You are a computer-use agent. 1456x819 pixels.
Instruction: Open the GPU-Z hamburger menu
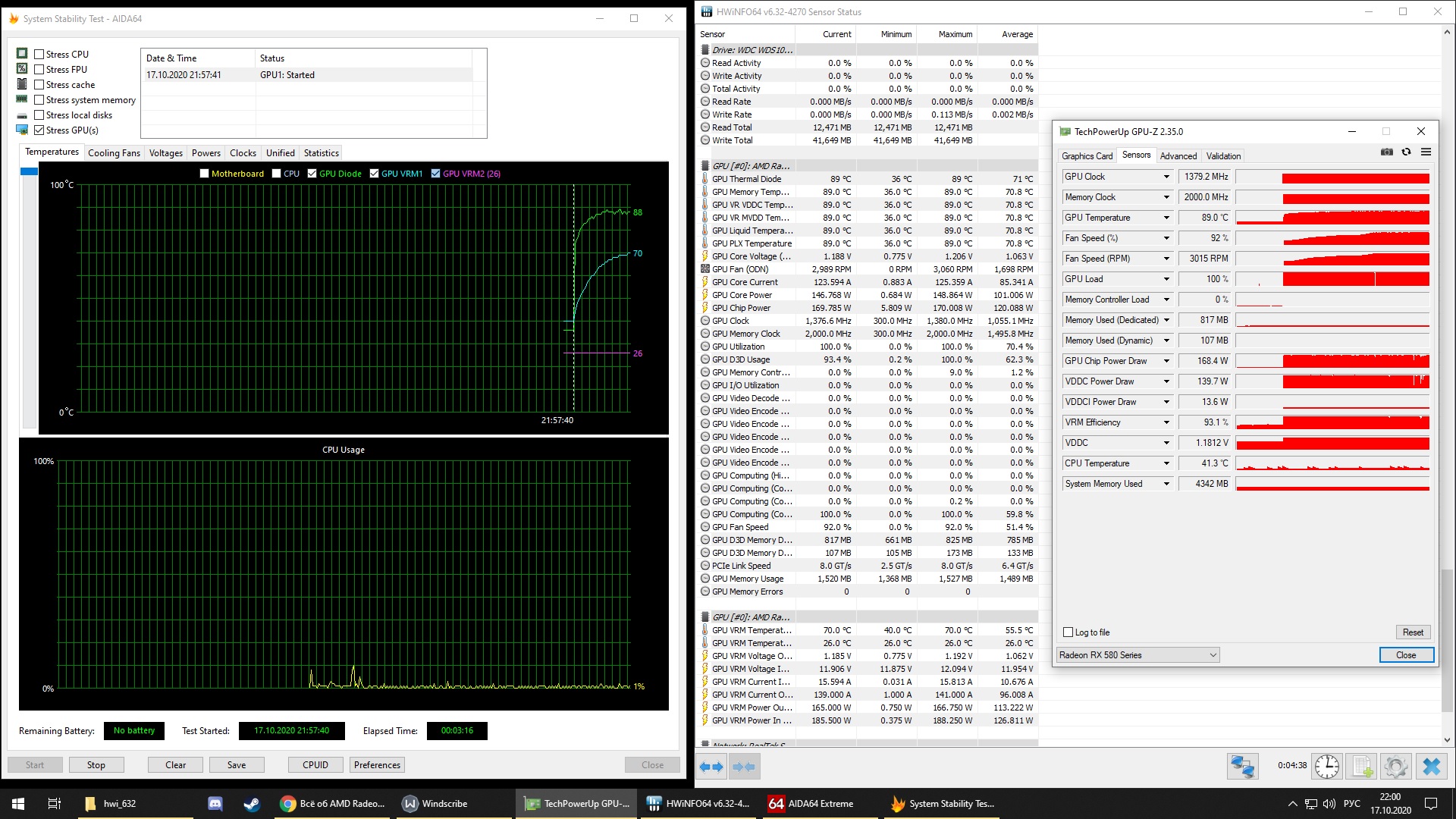click(x=1426, y=152)
